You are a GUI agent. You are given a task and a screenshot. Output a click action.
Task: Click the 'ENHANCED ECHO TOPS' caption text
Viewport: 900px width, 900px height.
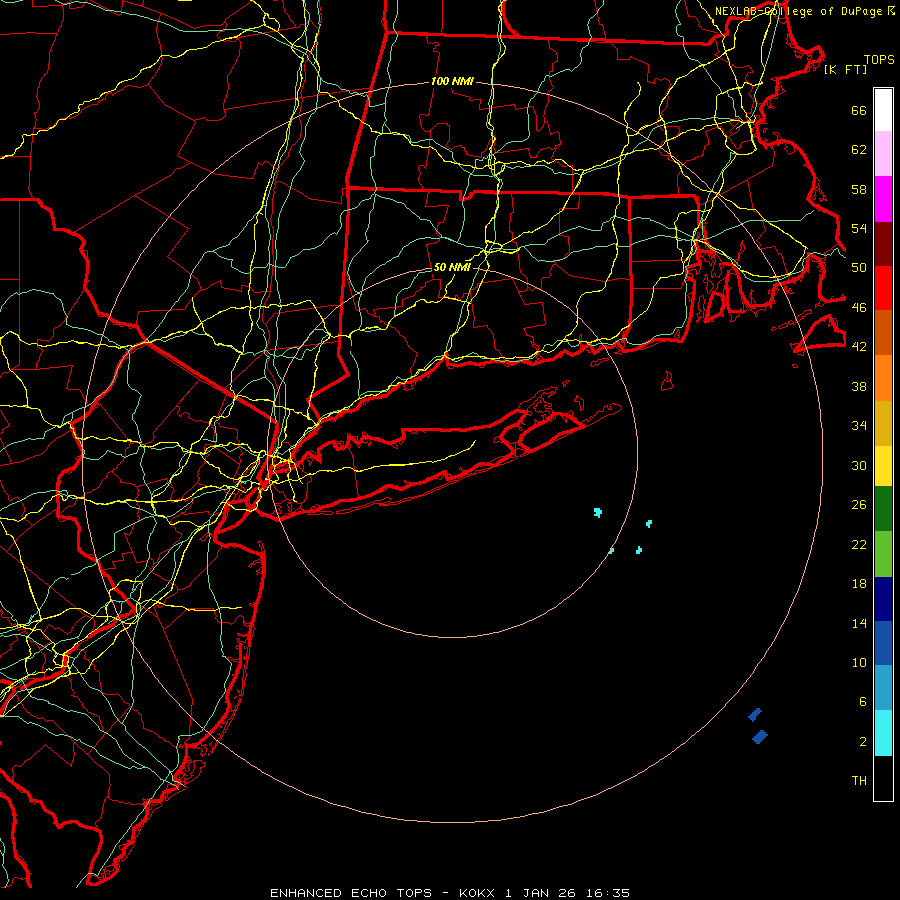[351, 893]
